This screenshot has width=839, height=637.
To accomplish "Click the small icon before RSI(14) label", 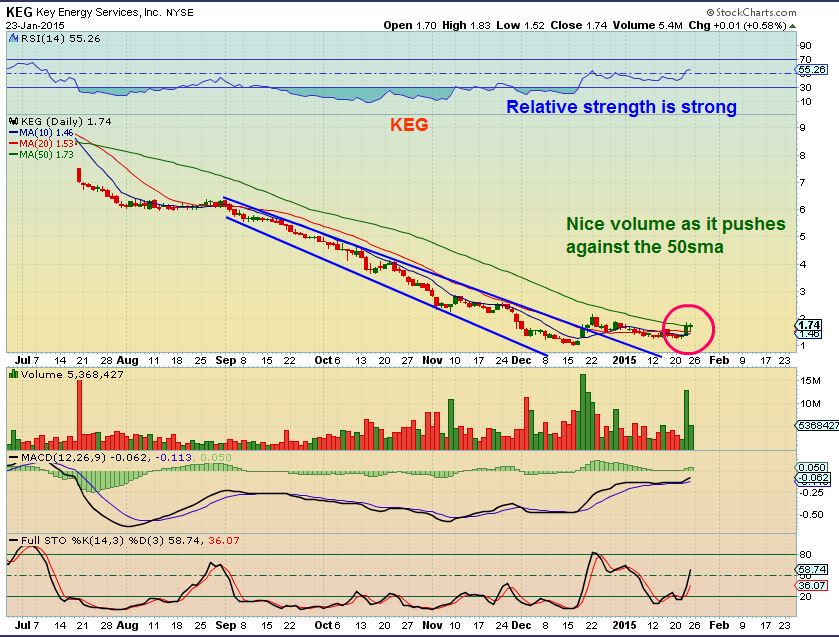I will tap(13, 39).
